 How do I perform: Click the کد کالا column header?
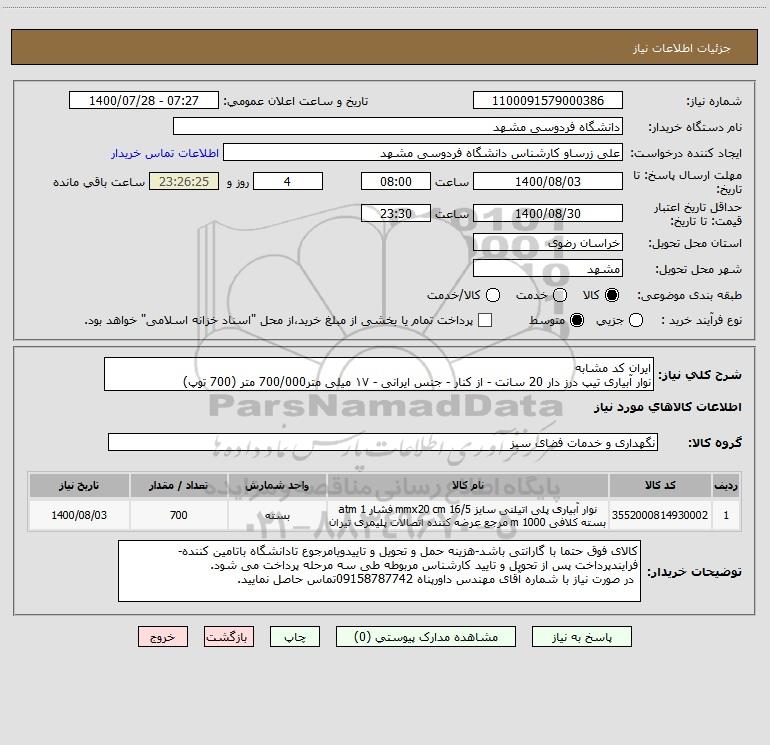pos(660,485)
